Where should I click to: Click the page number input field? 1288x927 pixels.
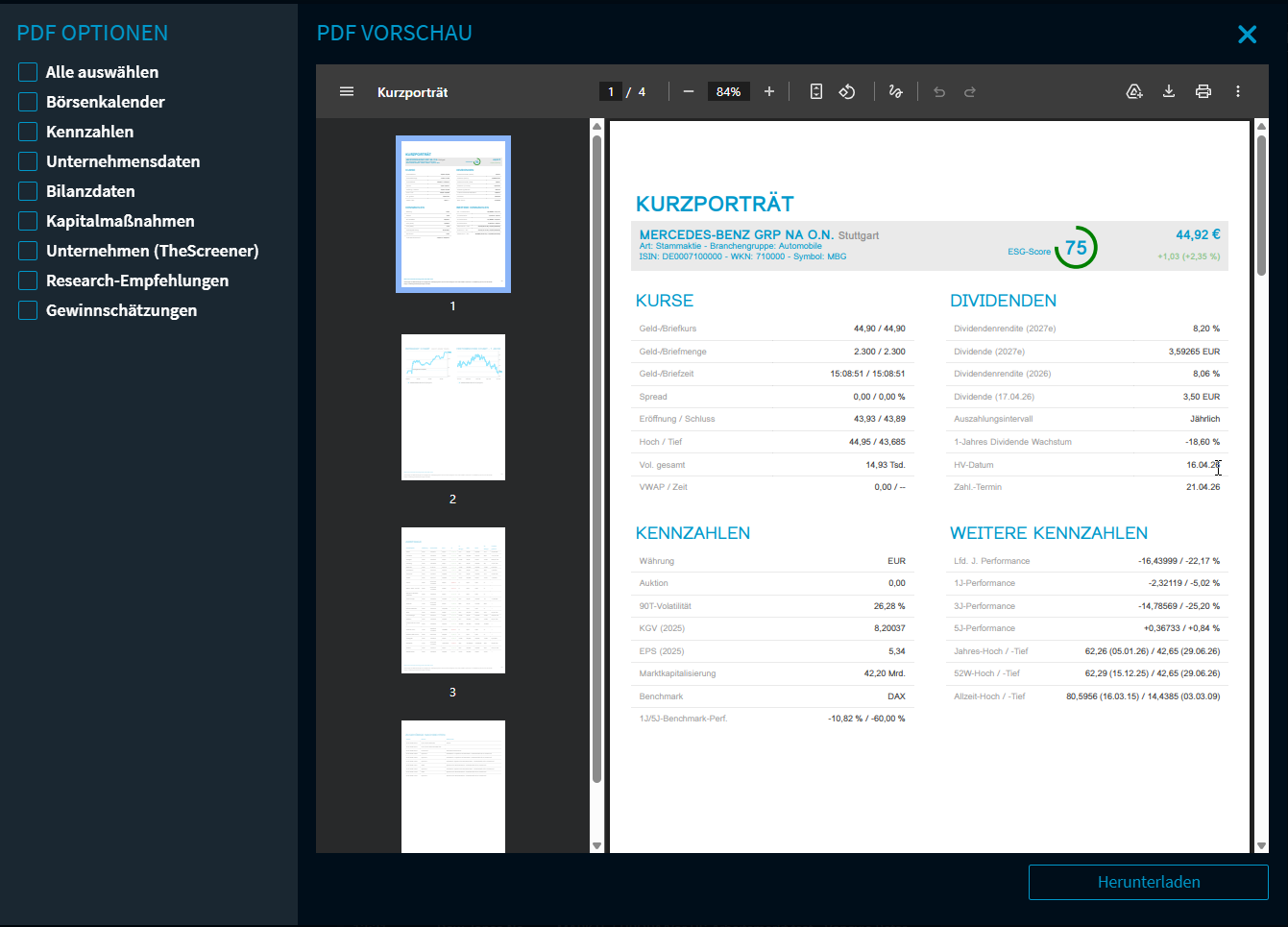click(611, 91)
